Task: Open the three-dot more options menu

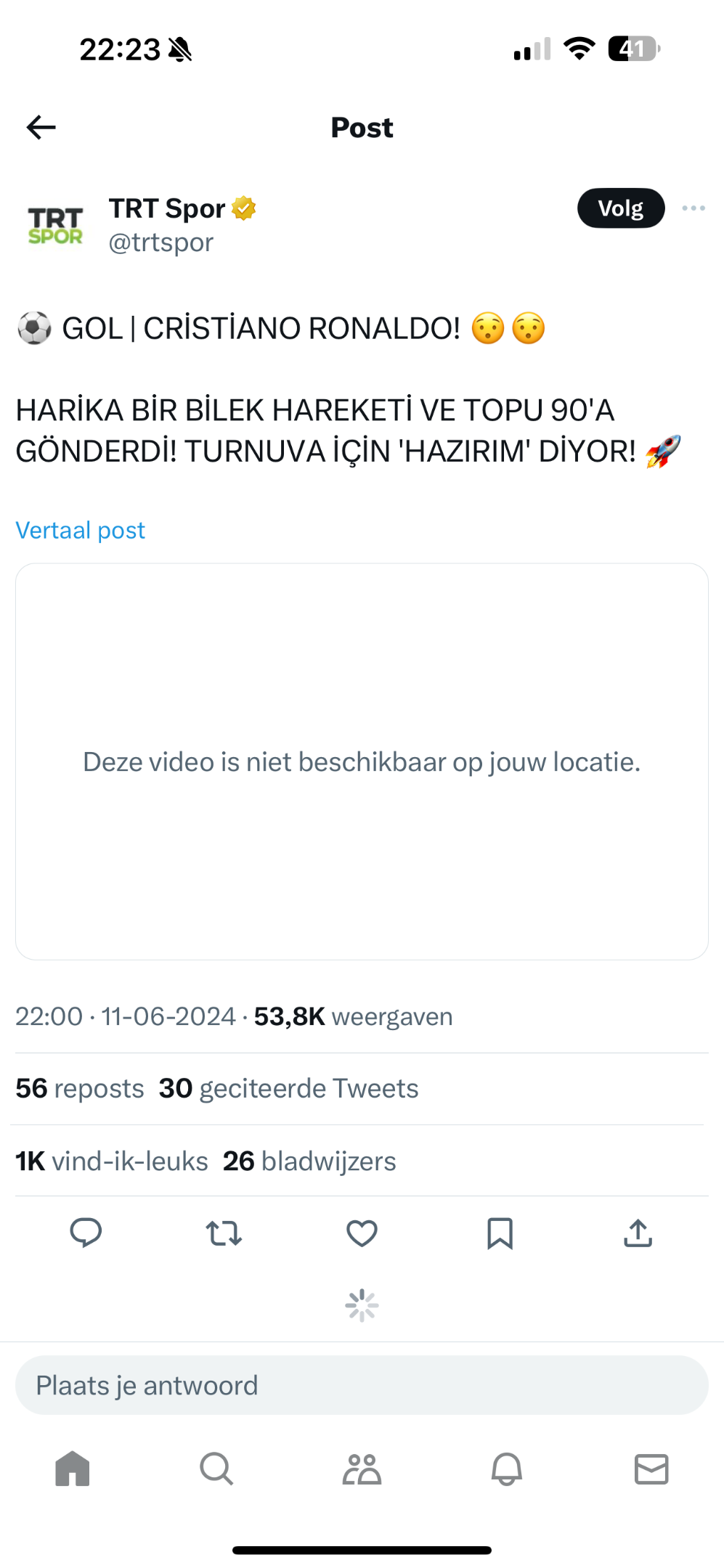Action: click(694, 208)
